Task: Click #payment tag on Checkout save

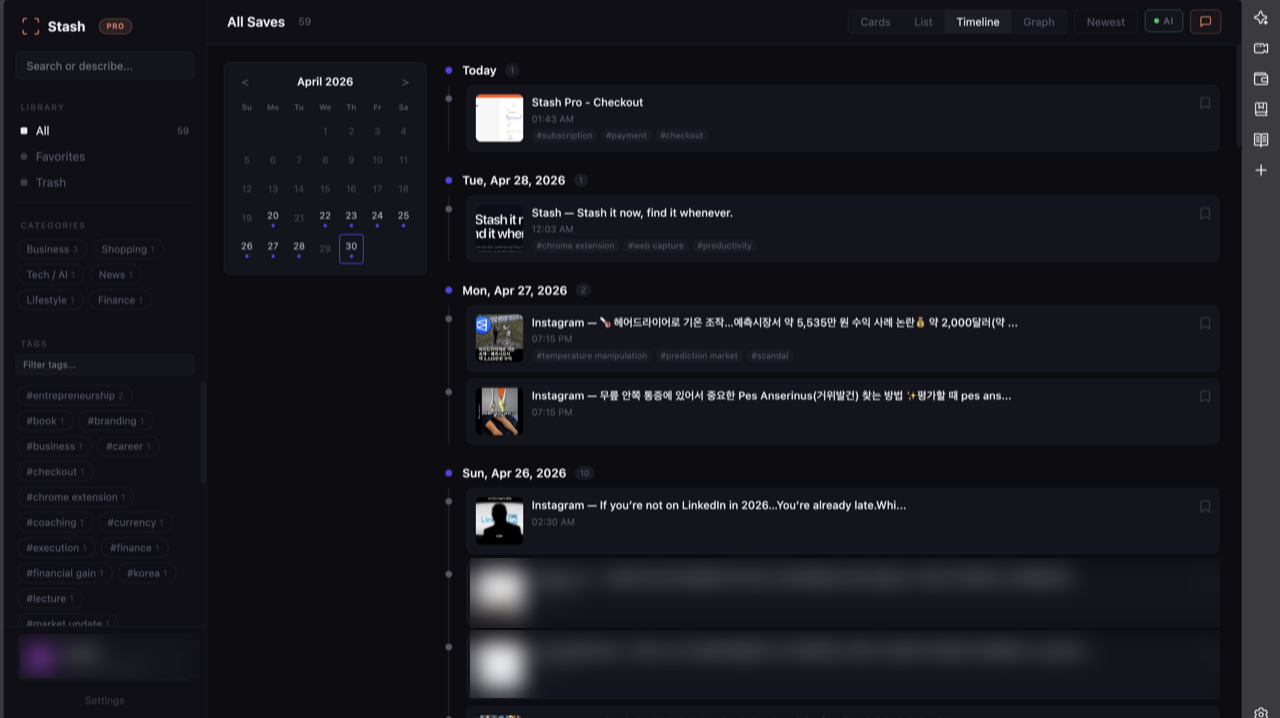Action: (x=626, y=135)
